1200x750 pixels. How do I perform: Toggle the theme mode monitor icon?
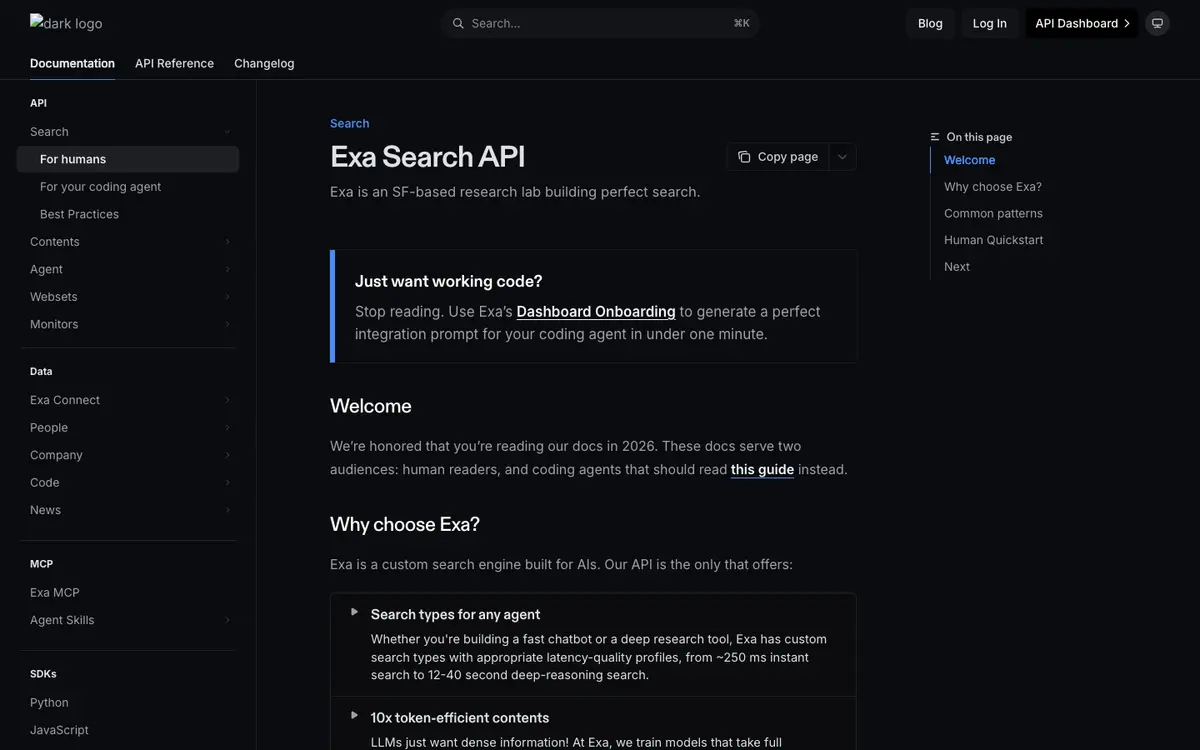tap(1157, 23)
